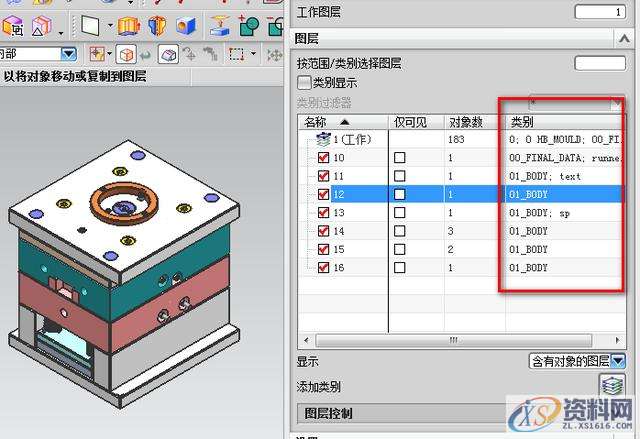Click the cube with selection box icon
This screenshot has width=640, height=439.
(13, 26)
